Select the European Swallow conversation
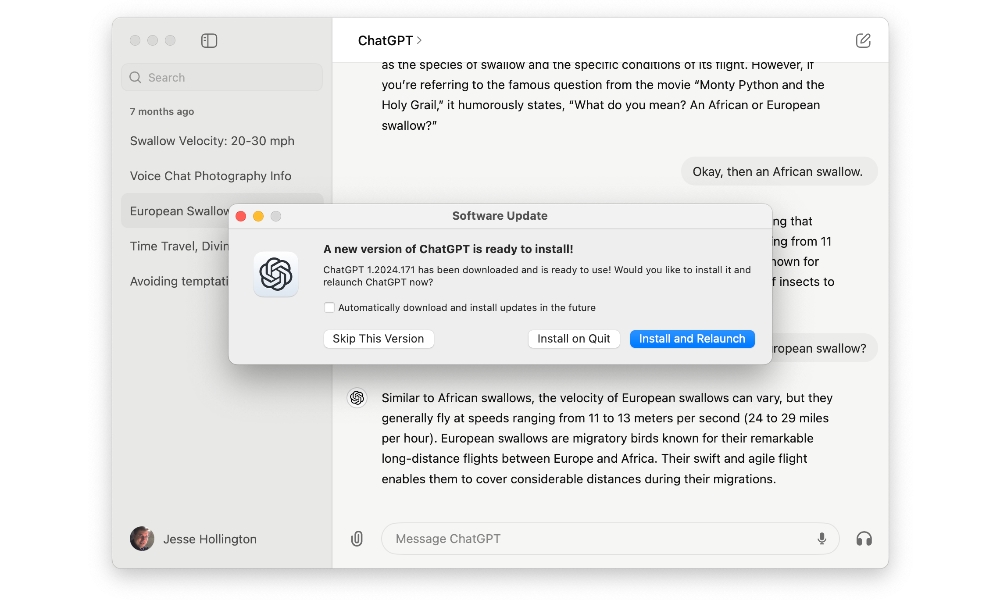1000x600 pixels. (x=175, y=211)
